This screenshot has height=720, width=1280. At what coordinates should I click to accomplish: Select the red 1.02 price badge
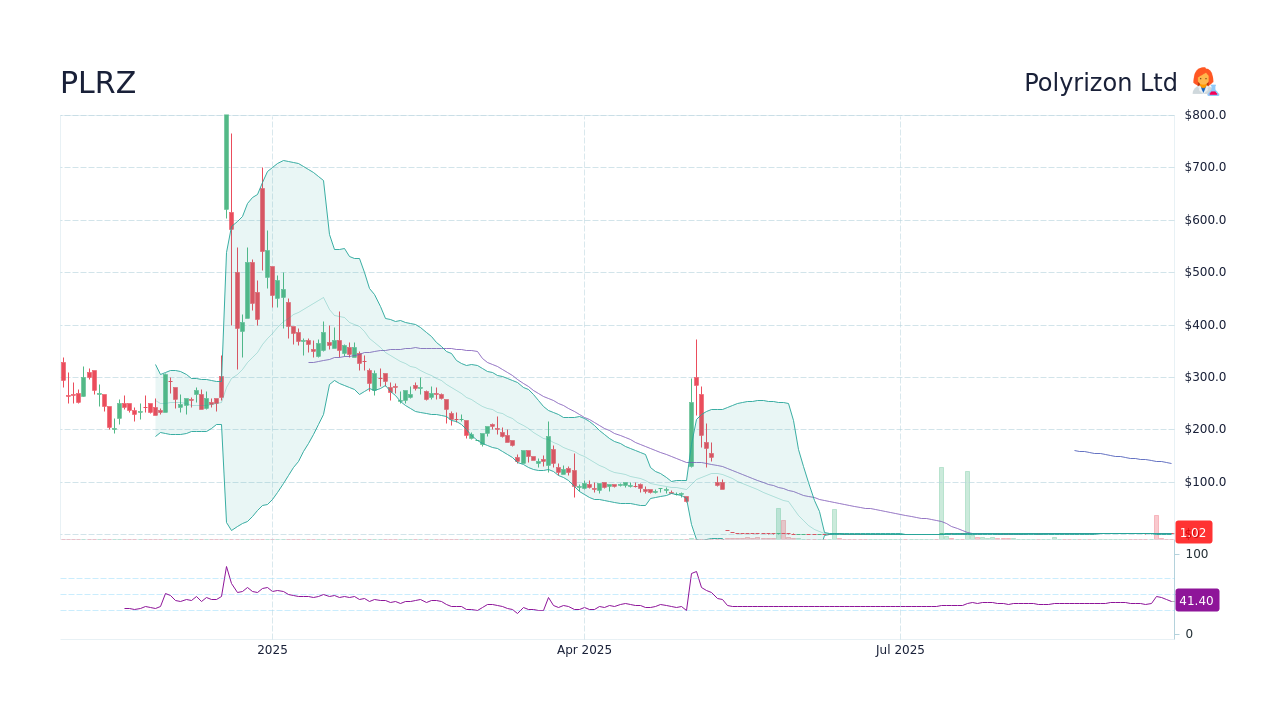pos(1192,532)
